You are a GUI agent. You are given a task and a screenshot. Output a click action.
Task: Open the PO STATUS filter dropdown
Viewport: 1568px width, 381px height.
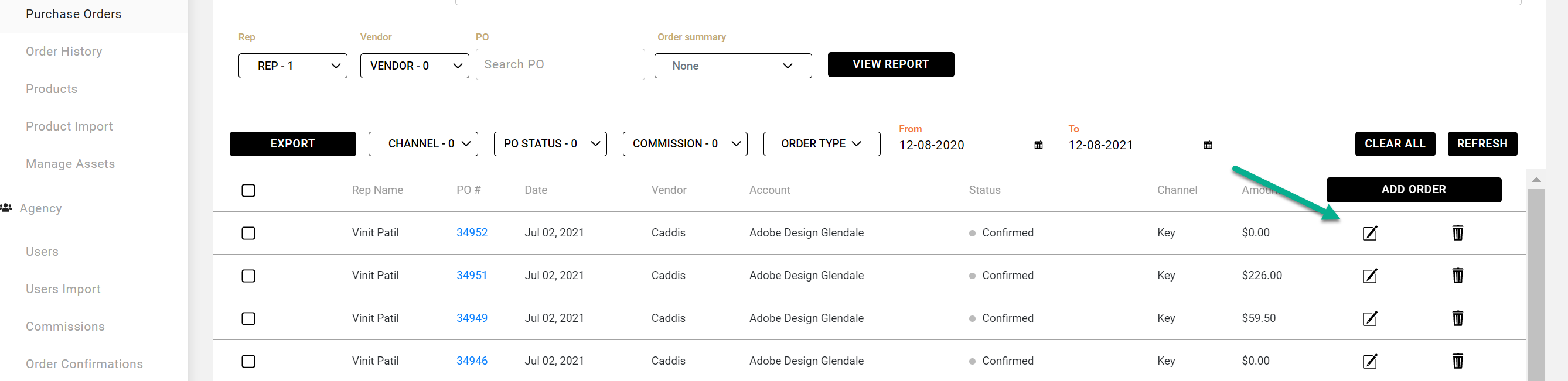[550, 144]
